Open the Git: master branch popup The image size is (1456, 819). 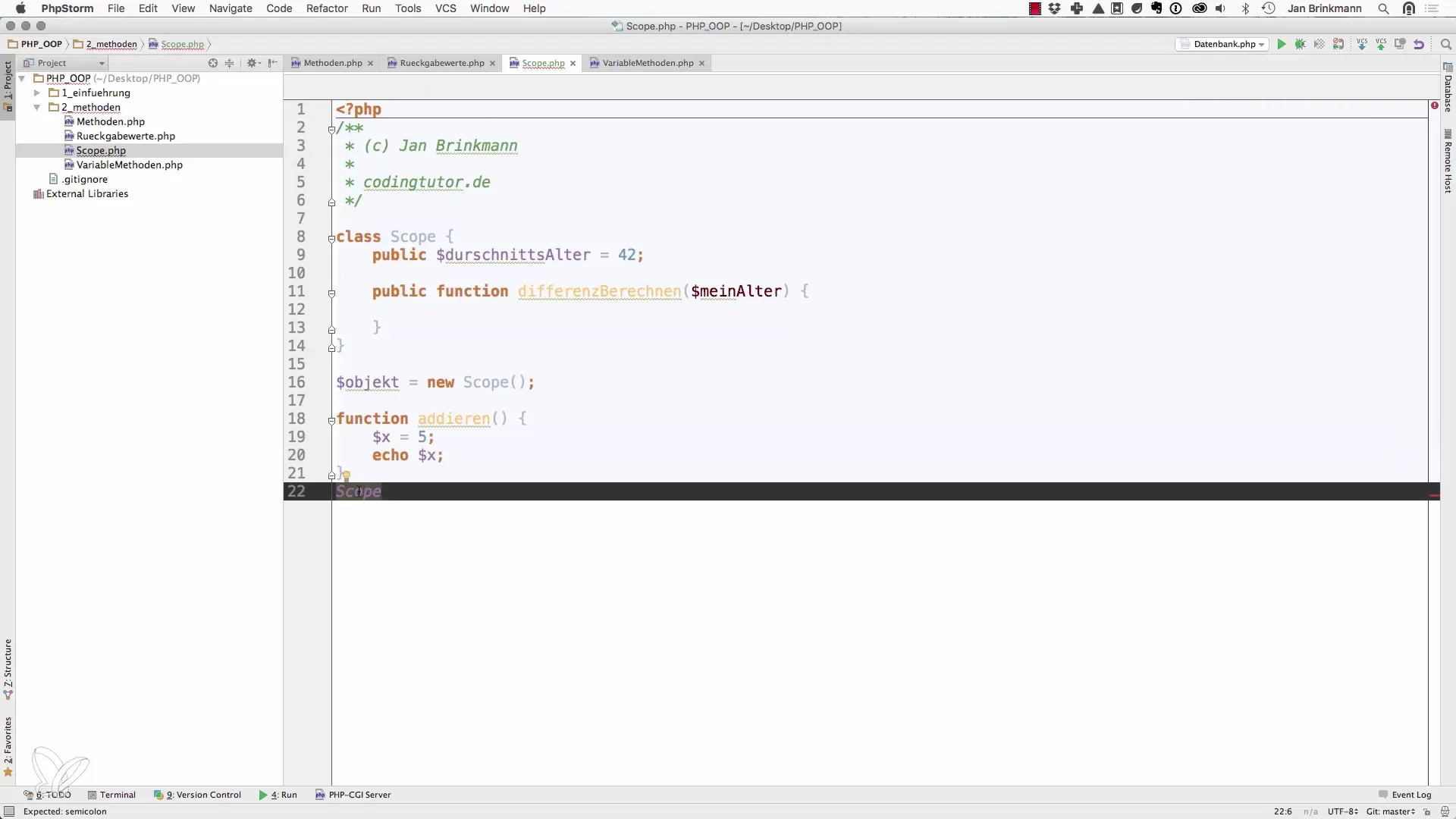(x=1391, y=811)
